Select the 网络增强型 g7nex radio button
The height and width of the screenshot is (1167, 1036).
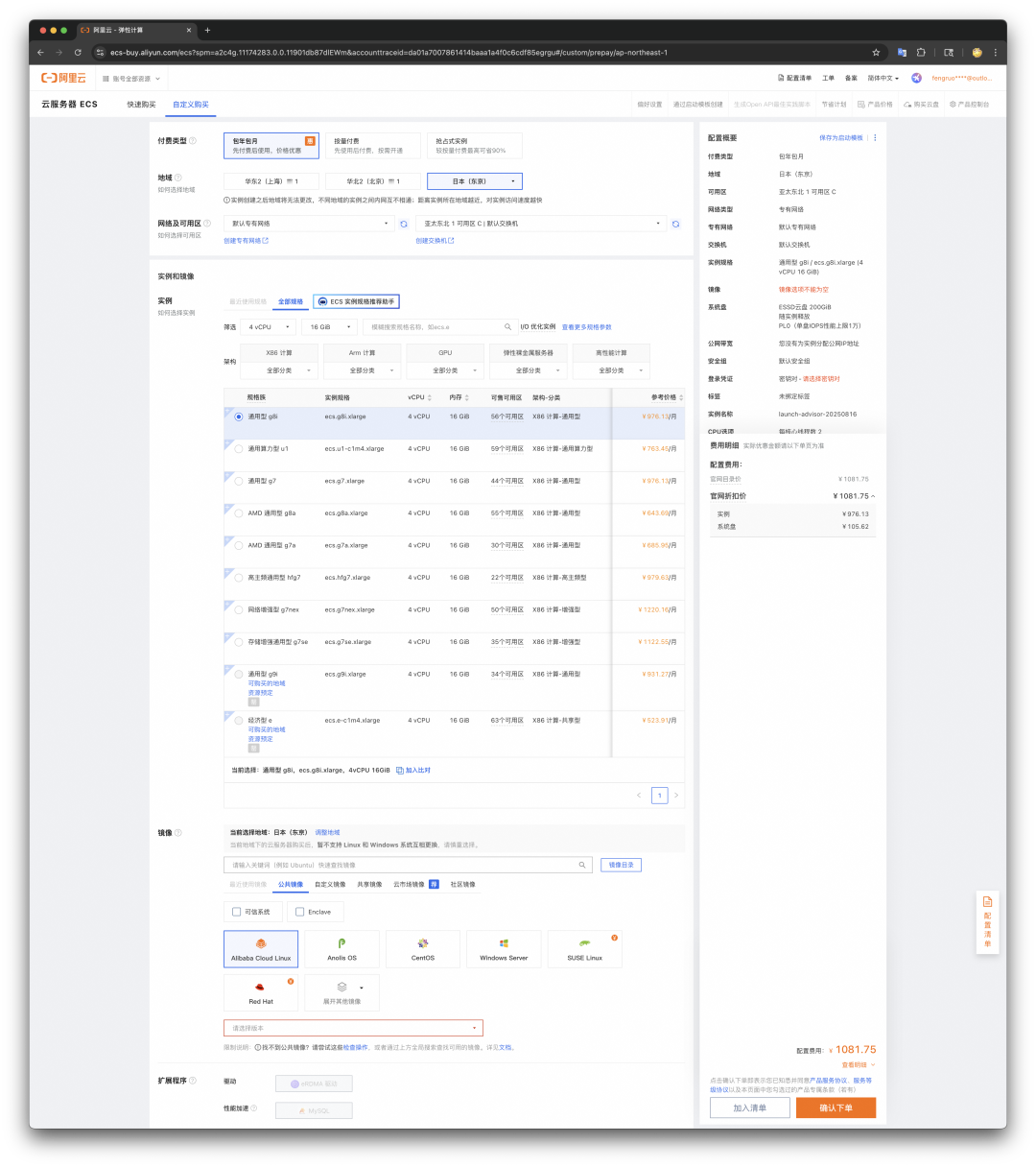point(239,609)
